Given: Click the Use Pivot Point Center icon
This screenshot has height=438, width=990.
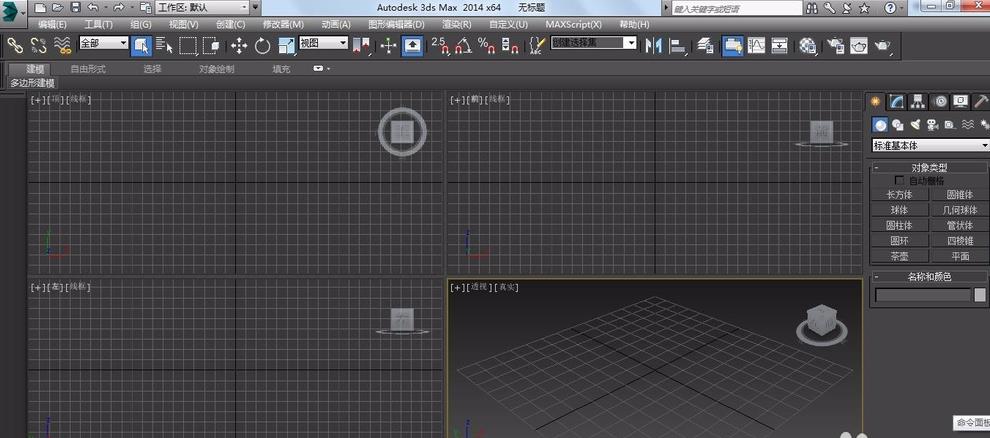Looking at the screenshot, I should coord(361,45).
